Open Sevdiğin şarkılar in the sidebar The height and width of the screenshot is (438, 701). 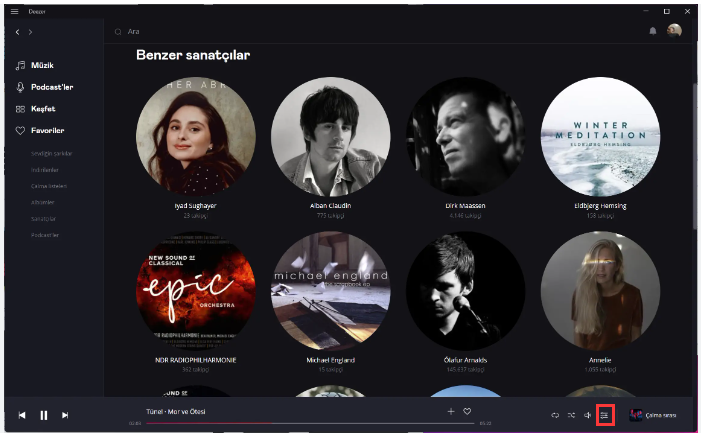[51, 154]
